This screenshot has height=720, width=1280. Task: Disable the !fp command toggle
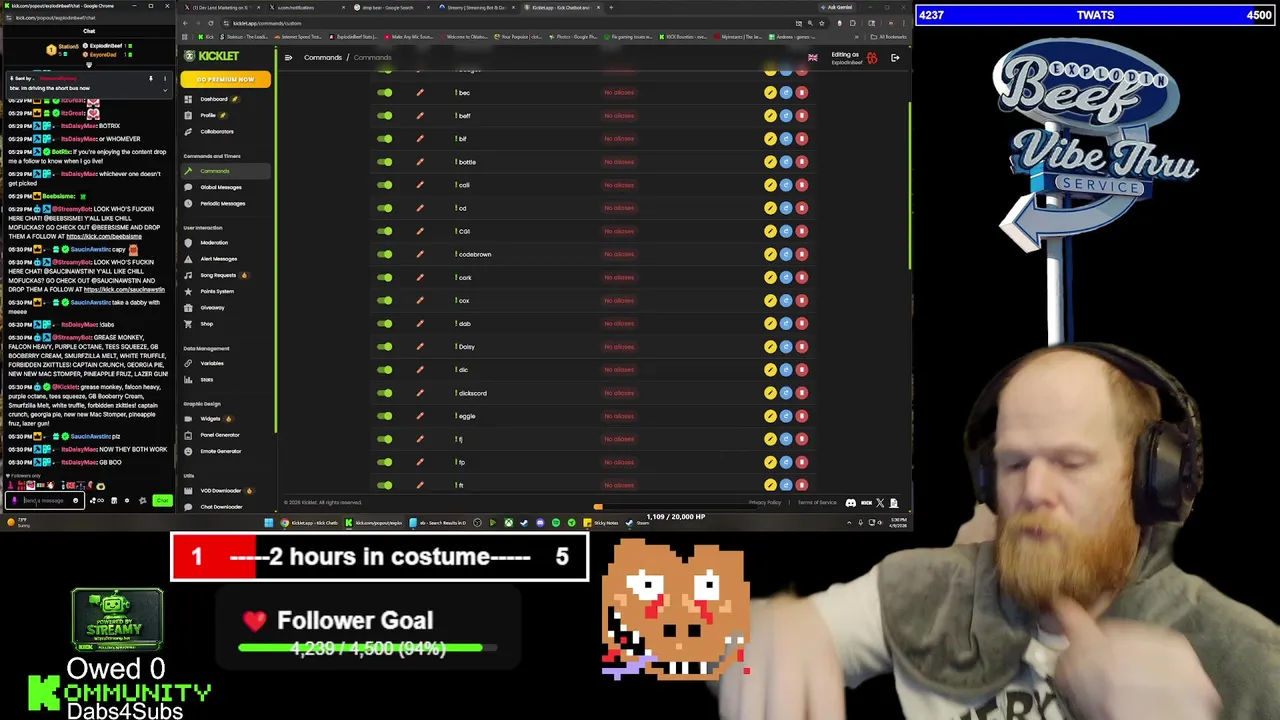[384, 462]
